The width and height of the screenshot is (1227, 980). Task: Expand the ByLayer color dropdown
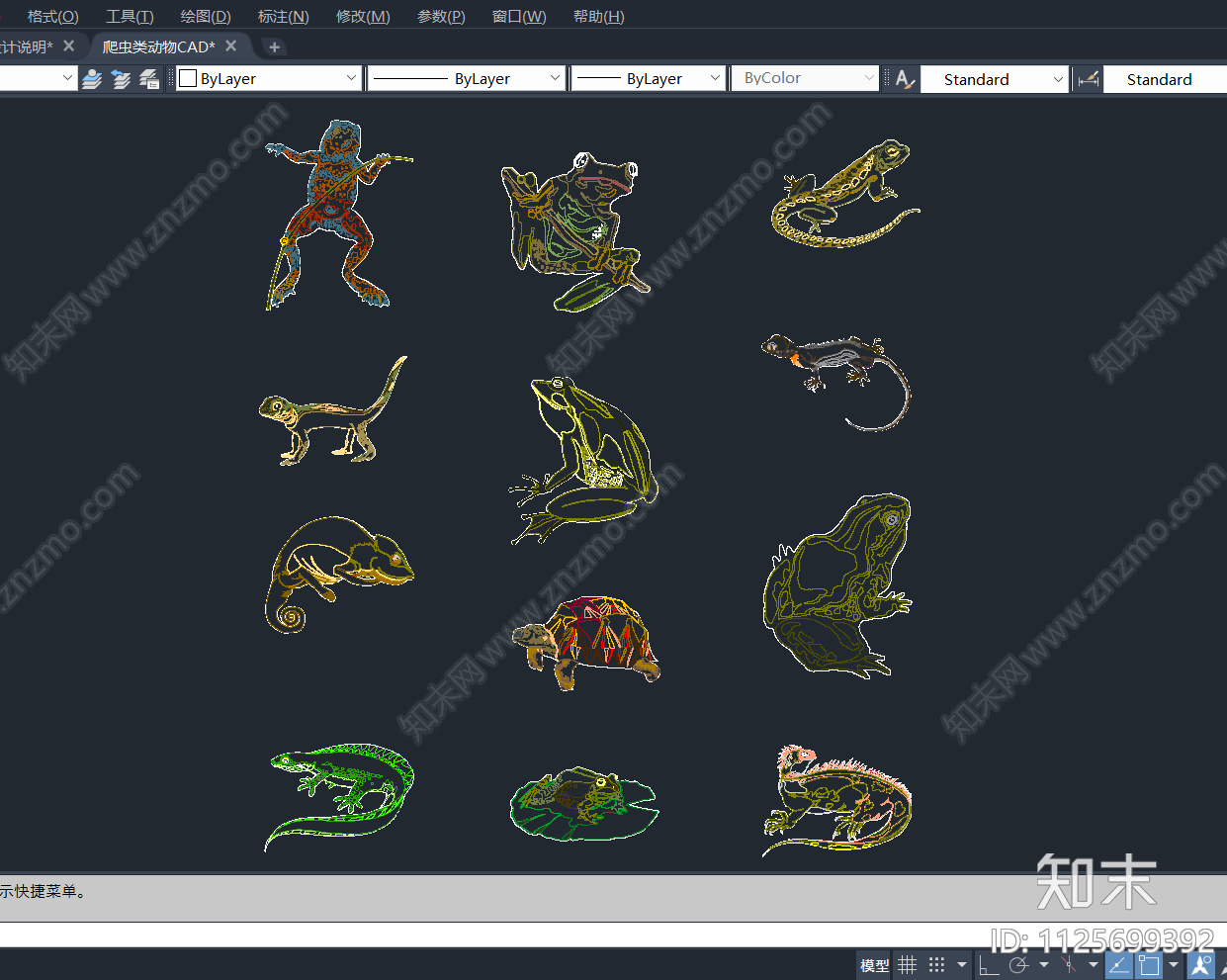click(x=351, y=78)
